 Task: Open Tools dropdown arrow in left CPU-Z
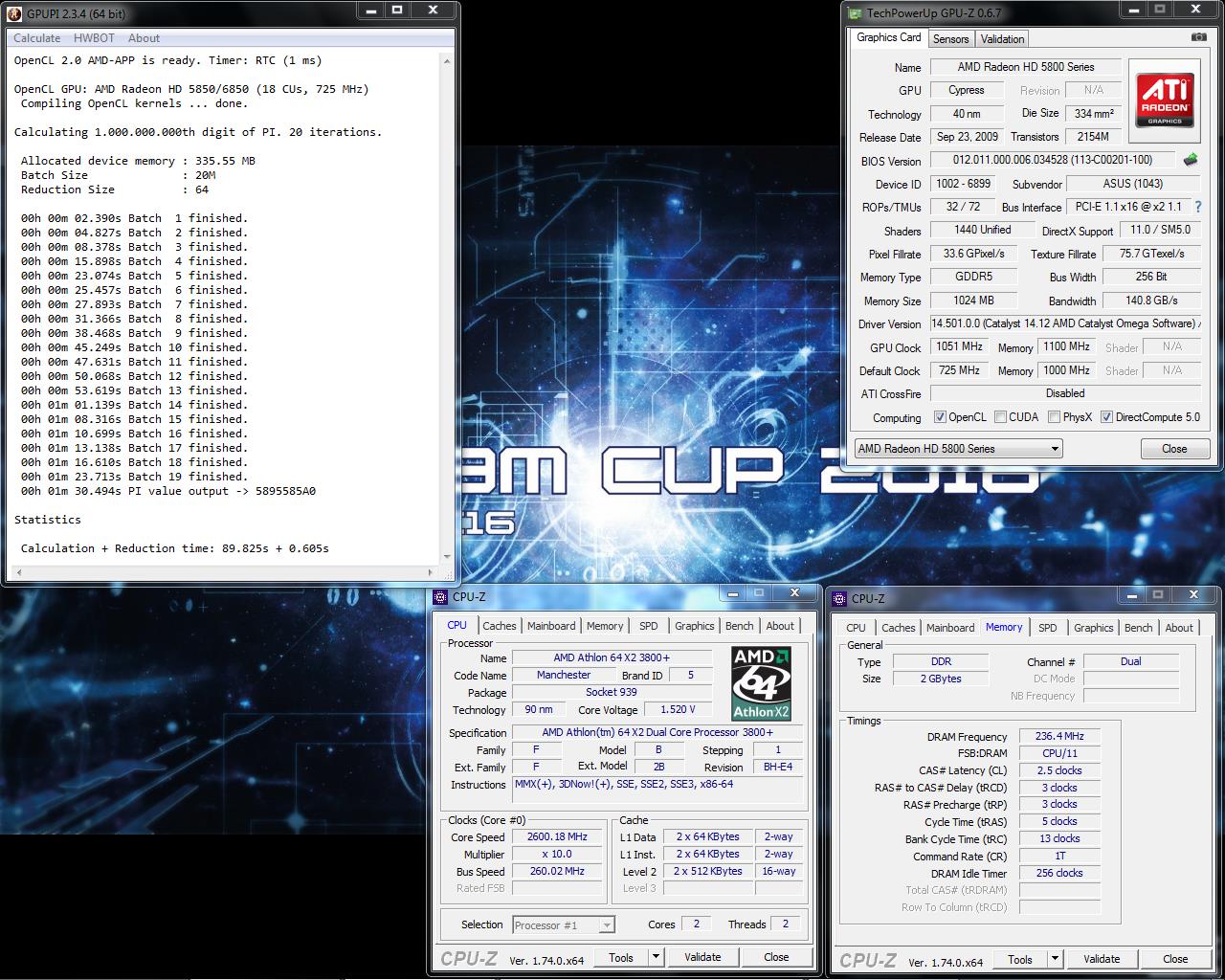coord(656,957)
